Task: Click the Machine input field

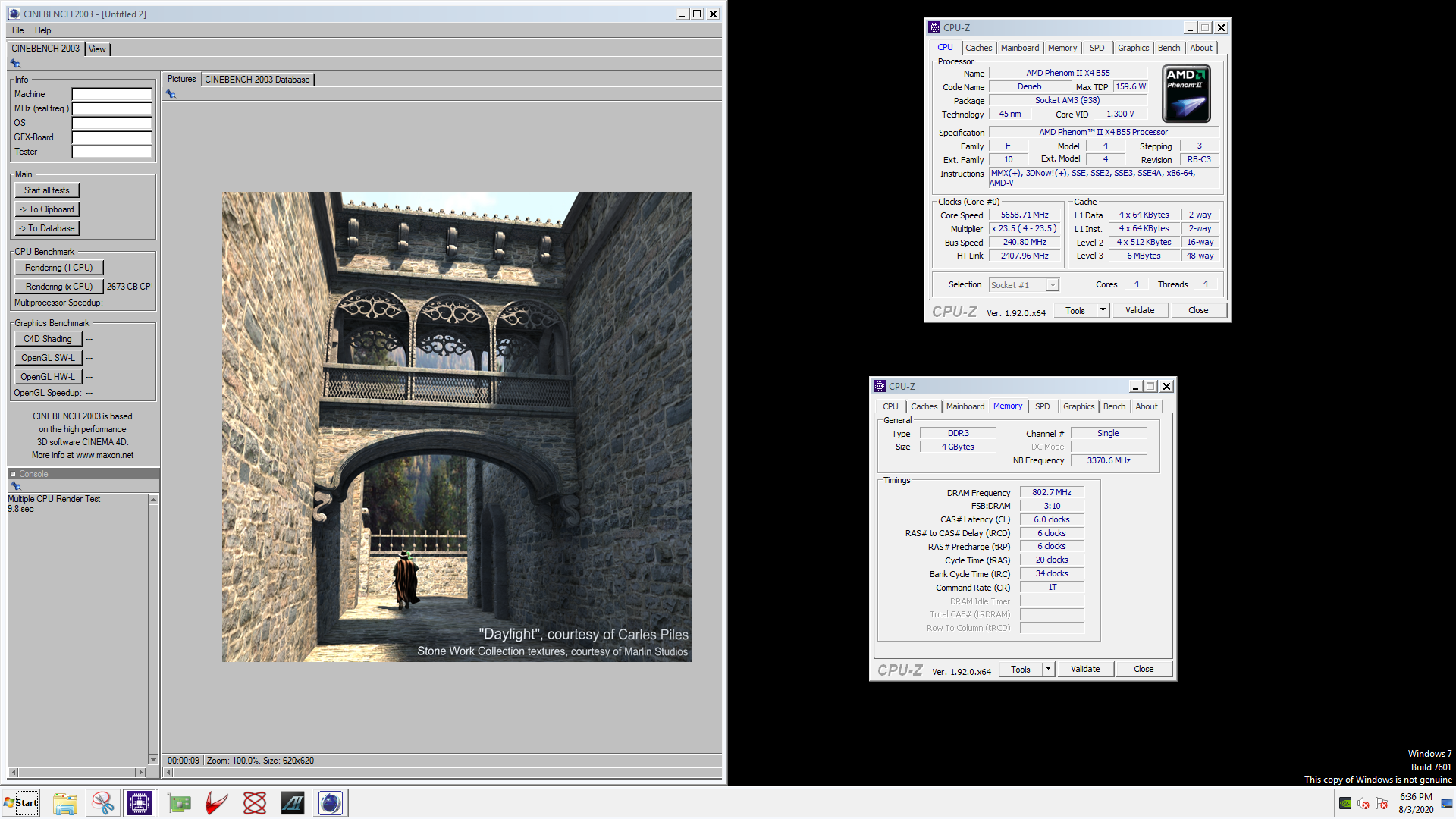Action: 112,94
